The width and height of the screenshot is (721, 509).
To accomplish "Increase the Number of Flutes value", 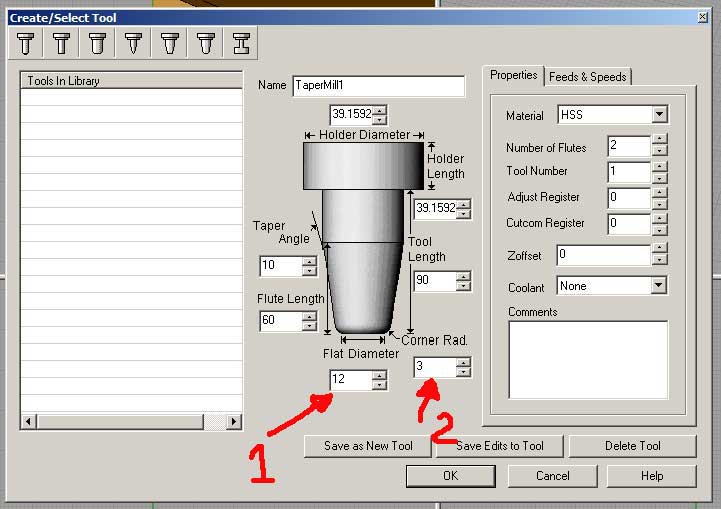I will (659, 142).
